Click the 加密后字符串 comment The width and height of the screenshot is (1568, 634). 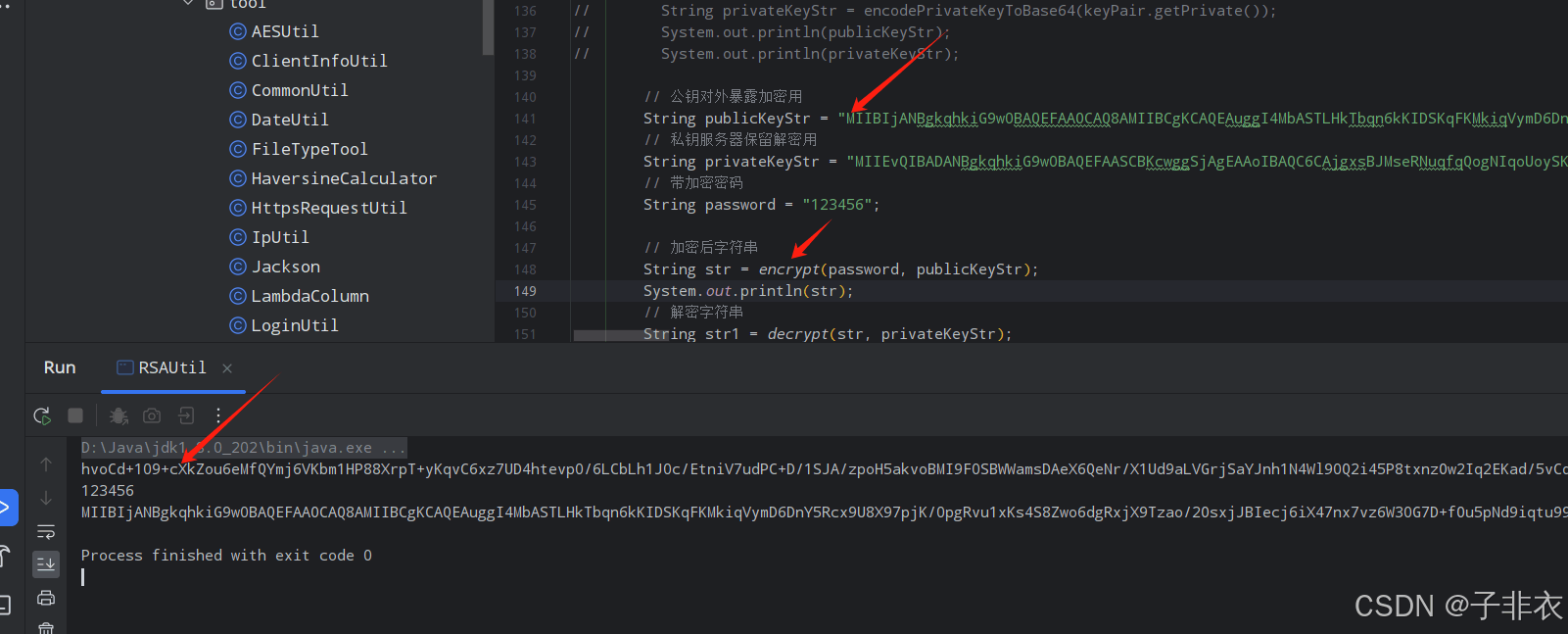(x=701, y=248)
